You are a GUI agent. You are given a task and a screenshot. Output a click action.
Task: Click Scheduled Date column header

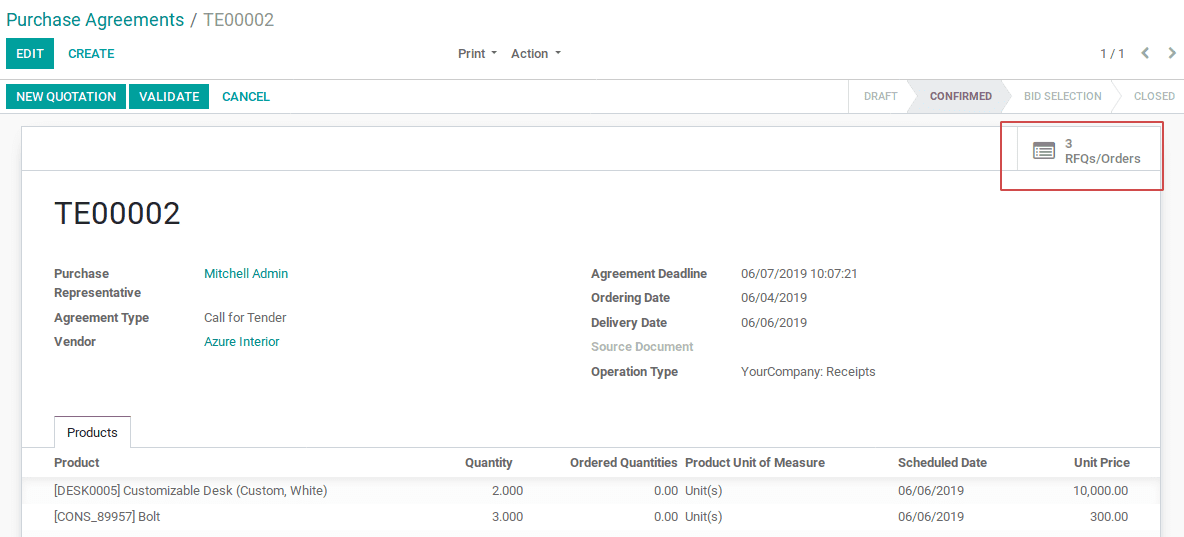[942, 462]
